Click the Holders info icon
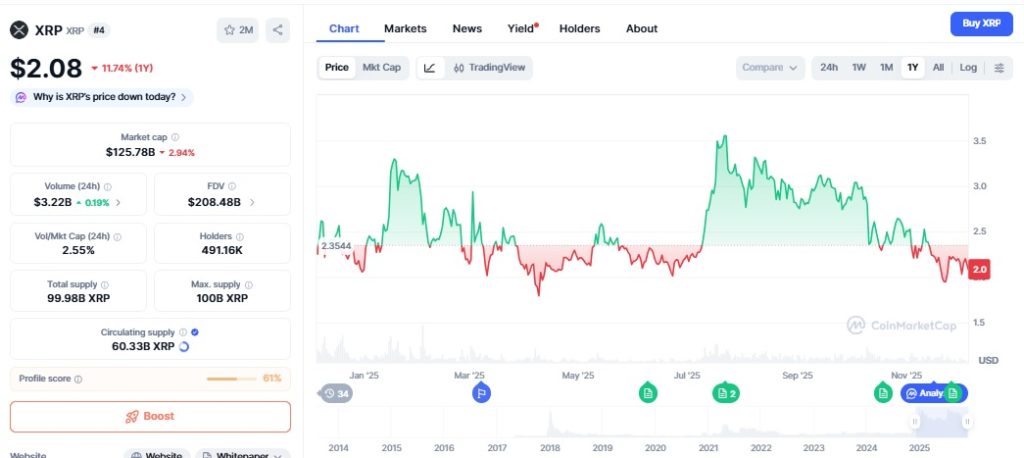This screenshot has width=1024, height=458. click(240, 237)
